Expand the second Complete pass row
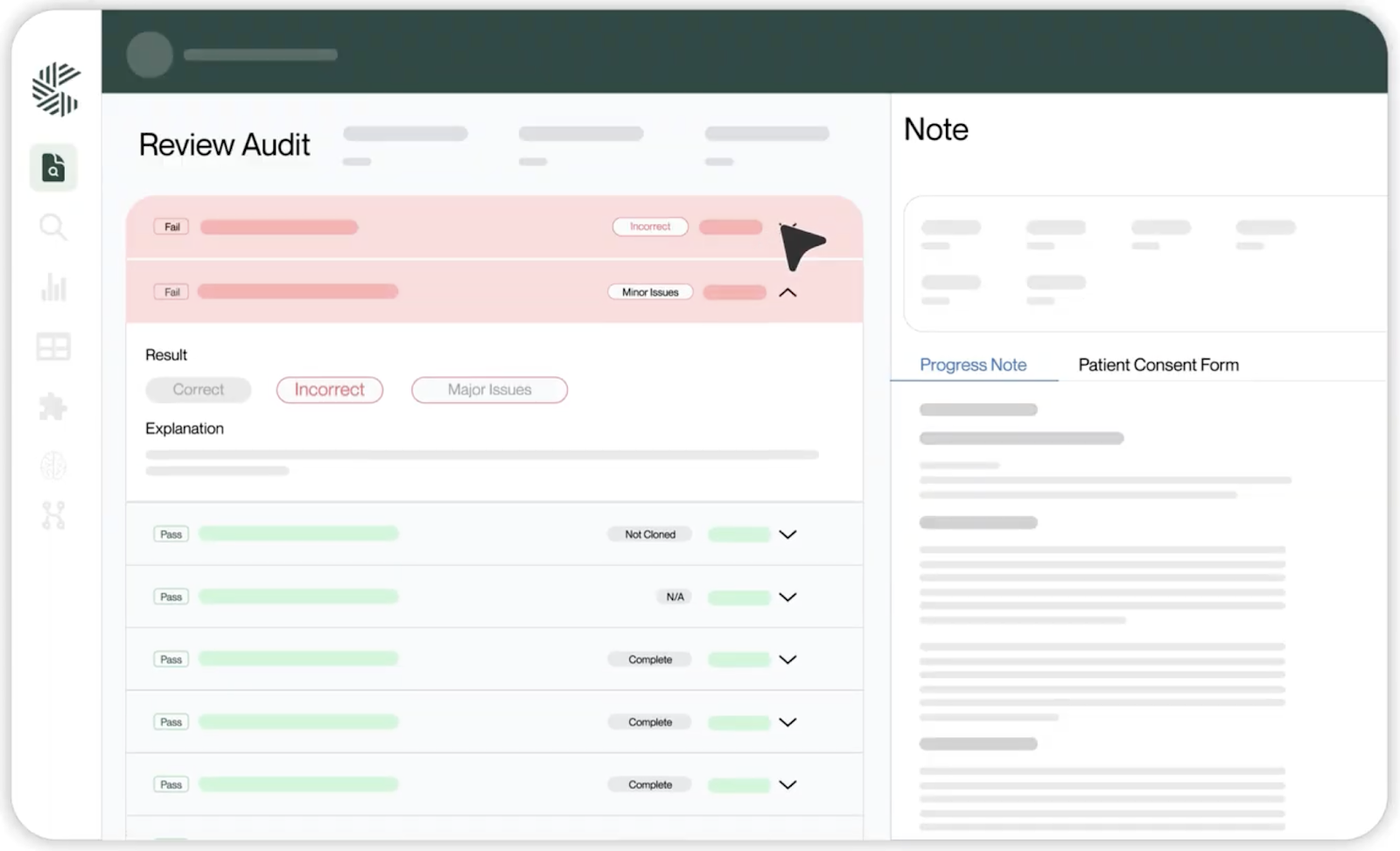Viewport: 1400px width, 851px height. [x=787, y=722]
